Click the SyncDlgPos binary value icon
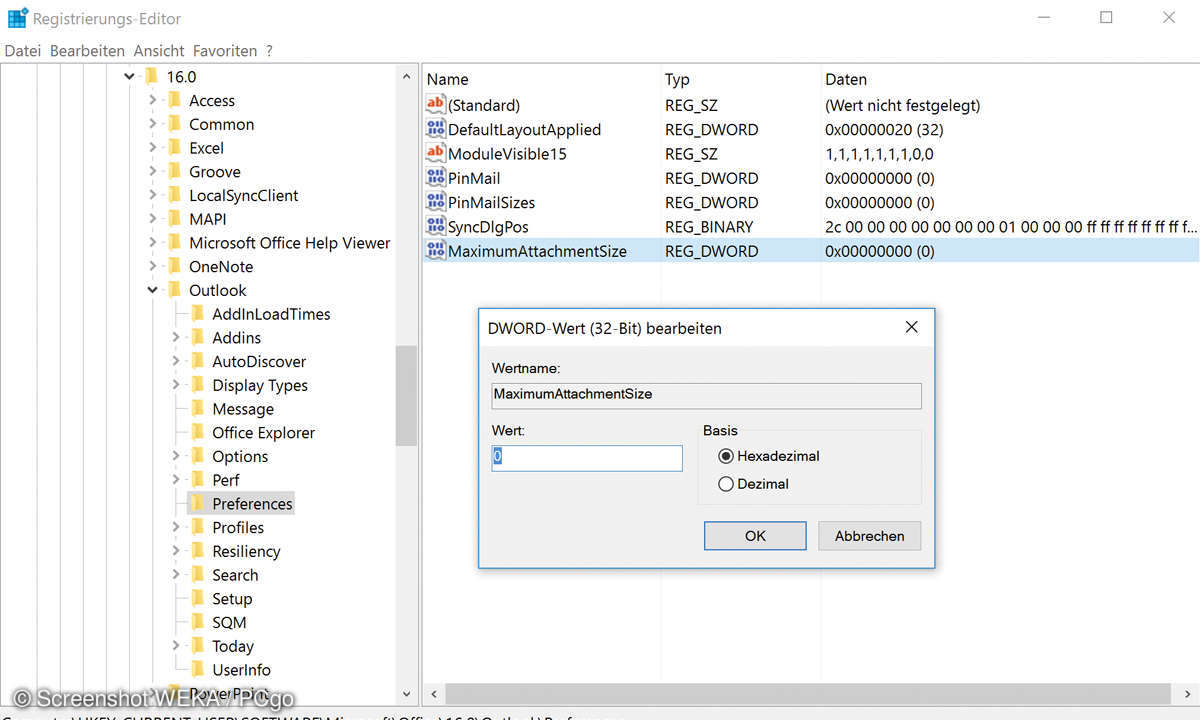The image size is (1200, 720). (435, 226)
